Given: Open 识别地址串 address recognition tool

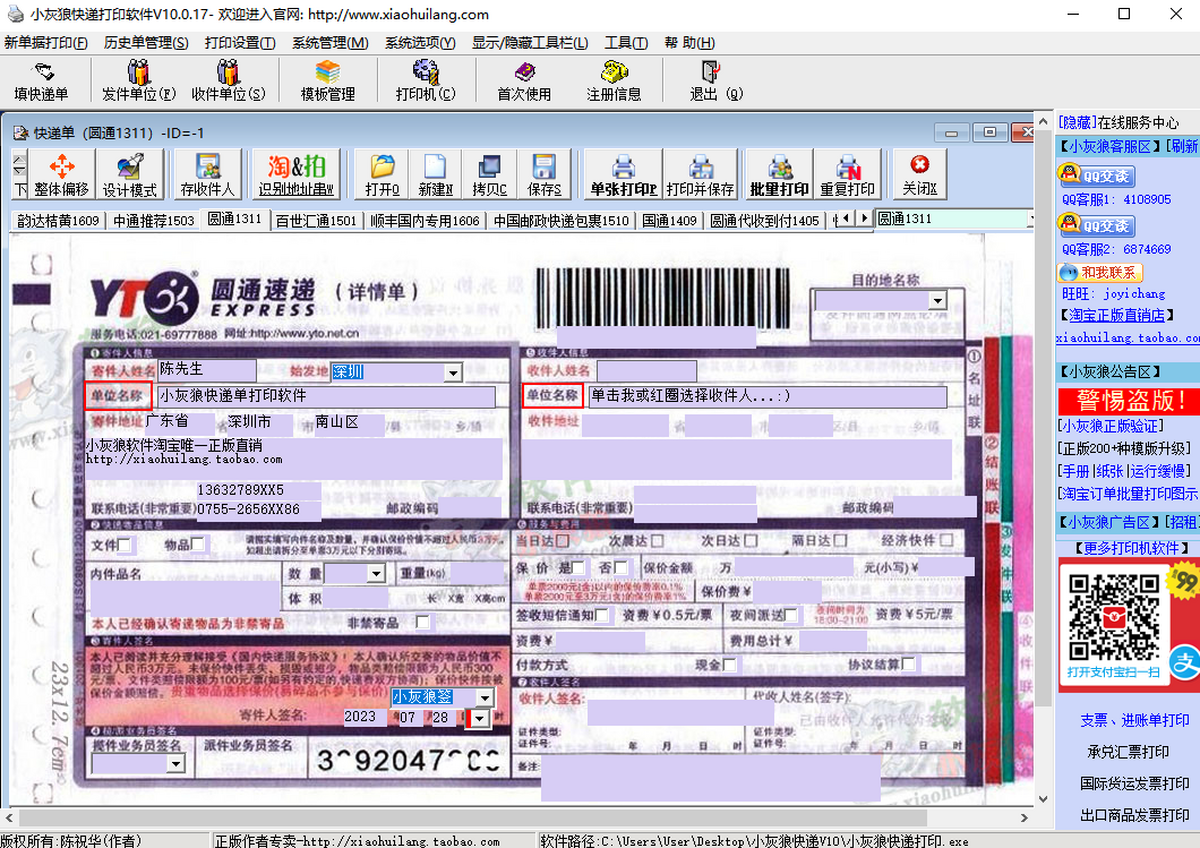Looking at the screenshot, I should coord(297,175).
